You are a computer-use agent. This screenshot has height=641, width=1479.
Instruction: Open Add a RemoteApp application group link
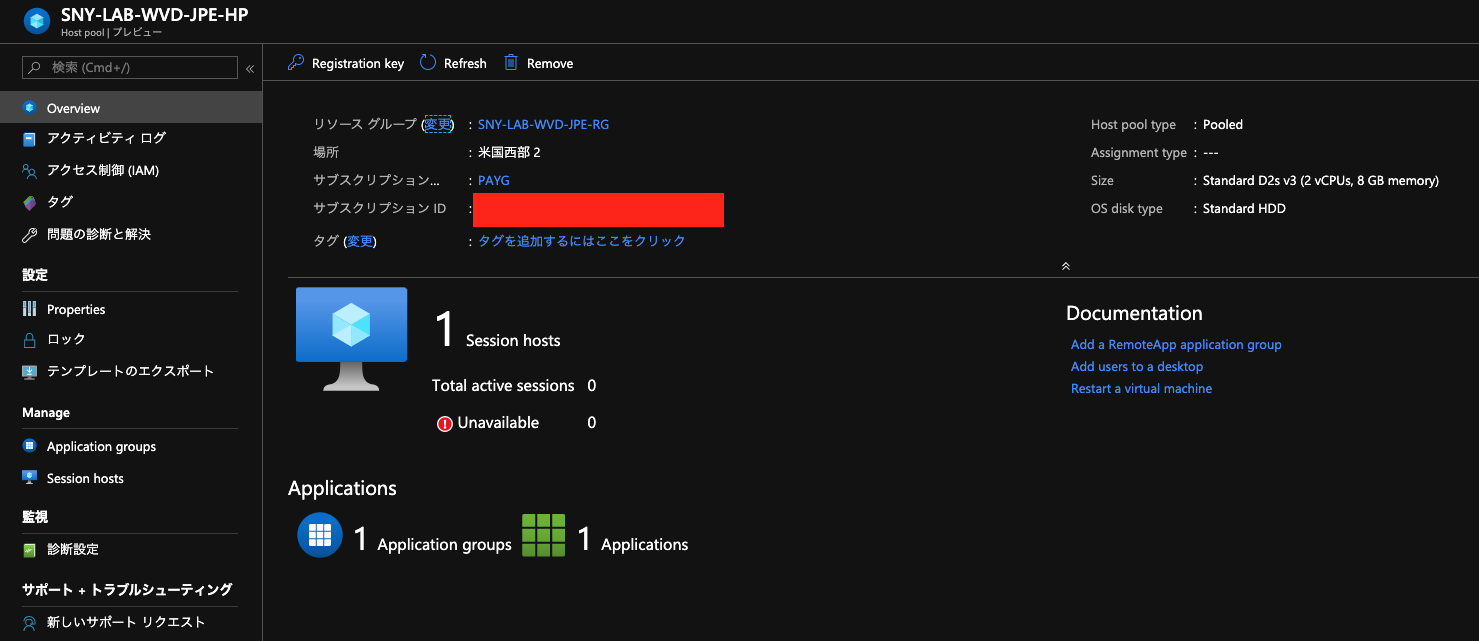pyautogui.click(x=1176, y=344)
